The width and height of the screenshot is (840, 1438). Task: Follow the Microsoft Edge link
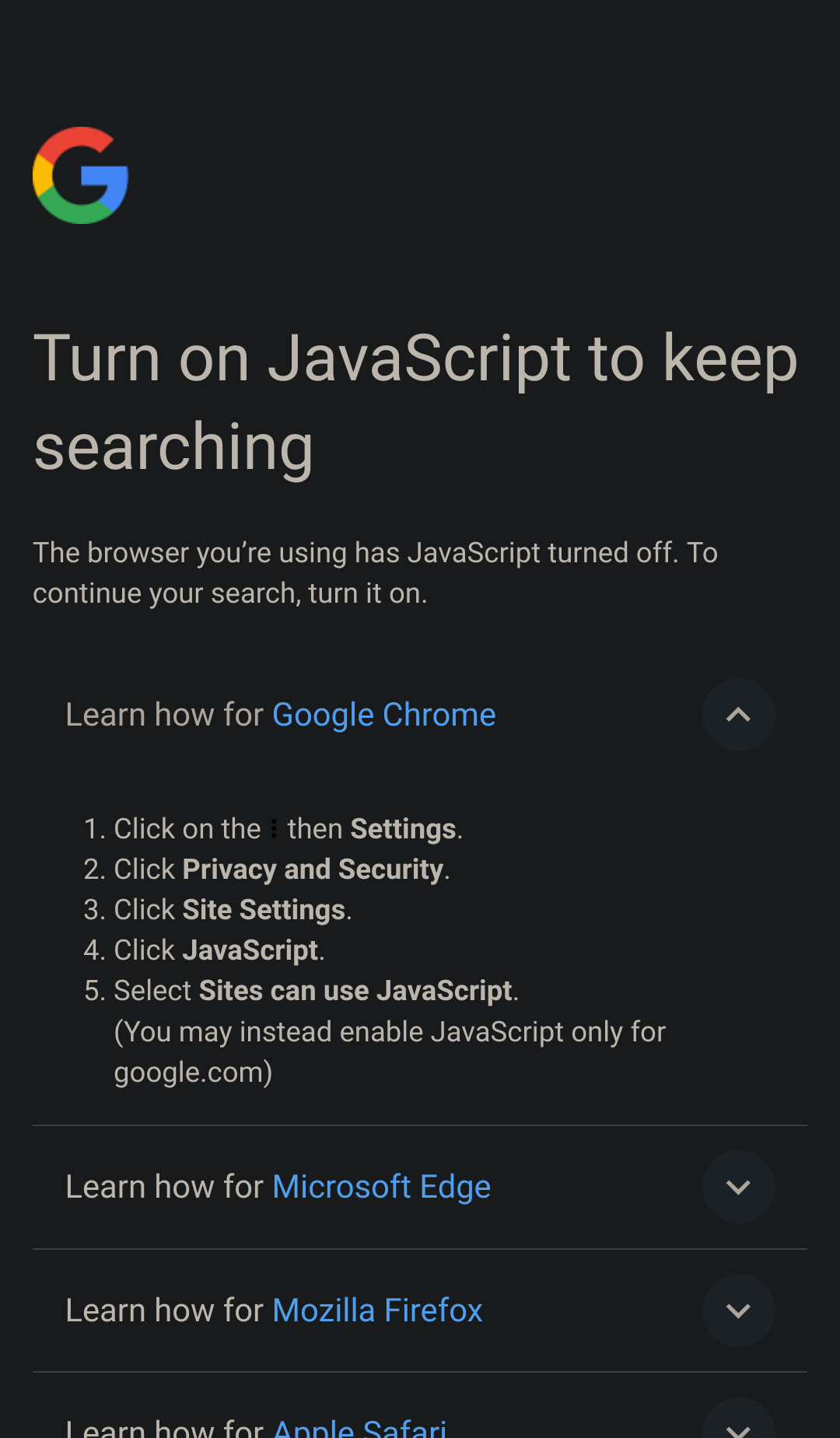[381, 1187]
